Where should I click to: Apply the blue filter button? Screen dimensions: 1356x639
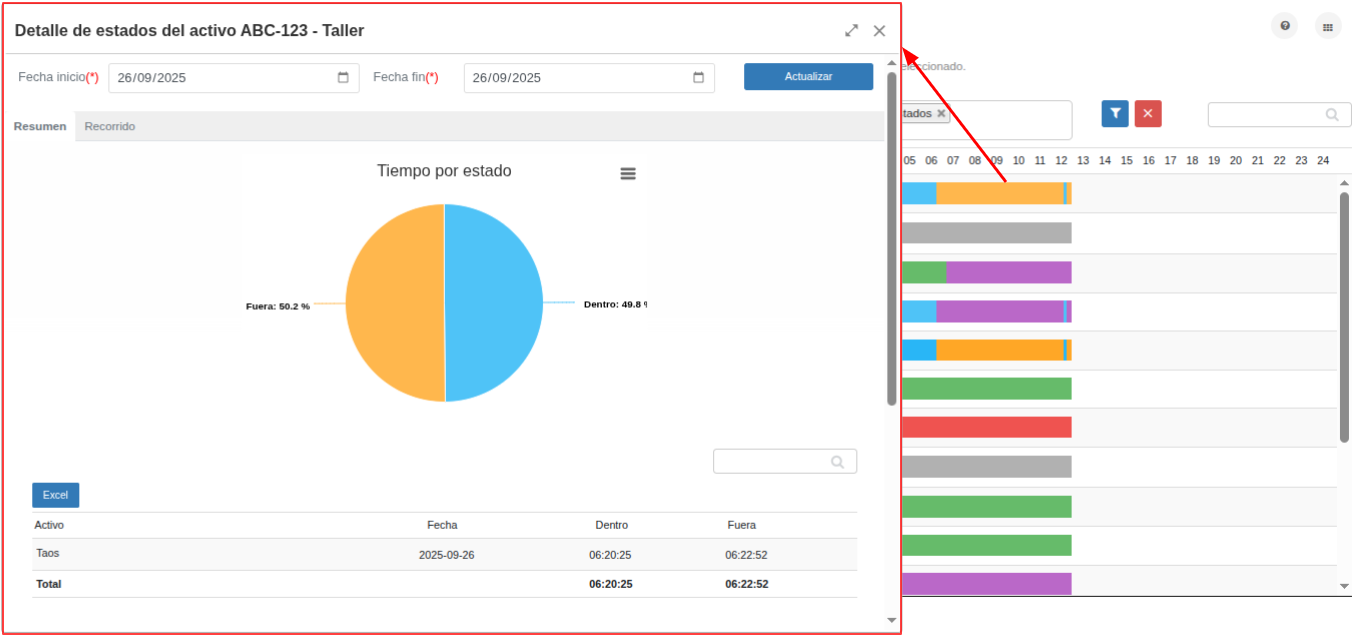pos(1115,114)
